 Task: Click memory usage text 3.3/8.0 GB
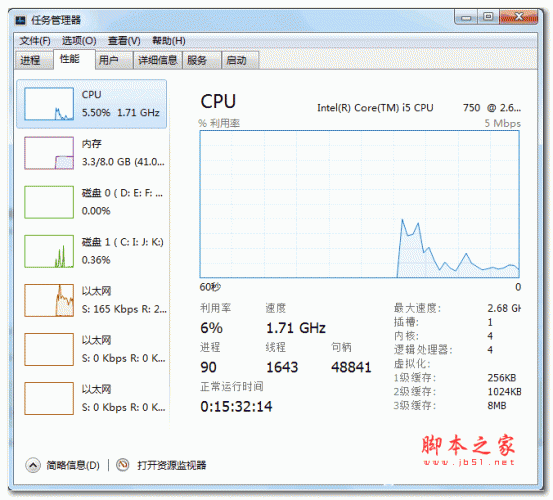[123, 162]
